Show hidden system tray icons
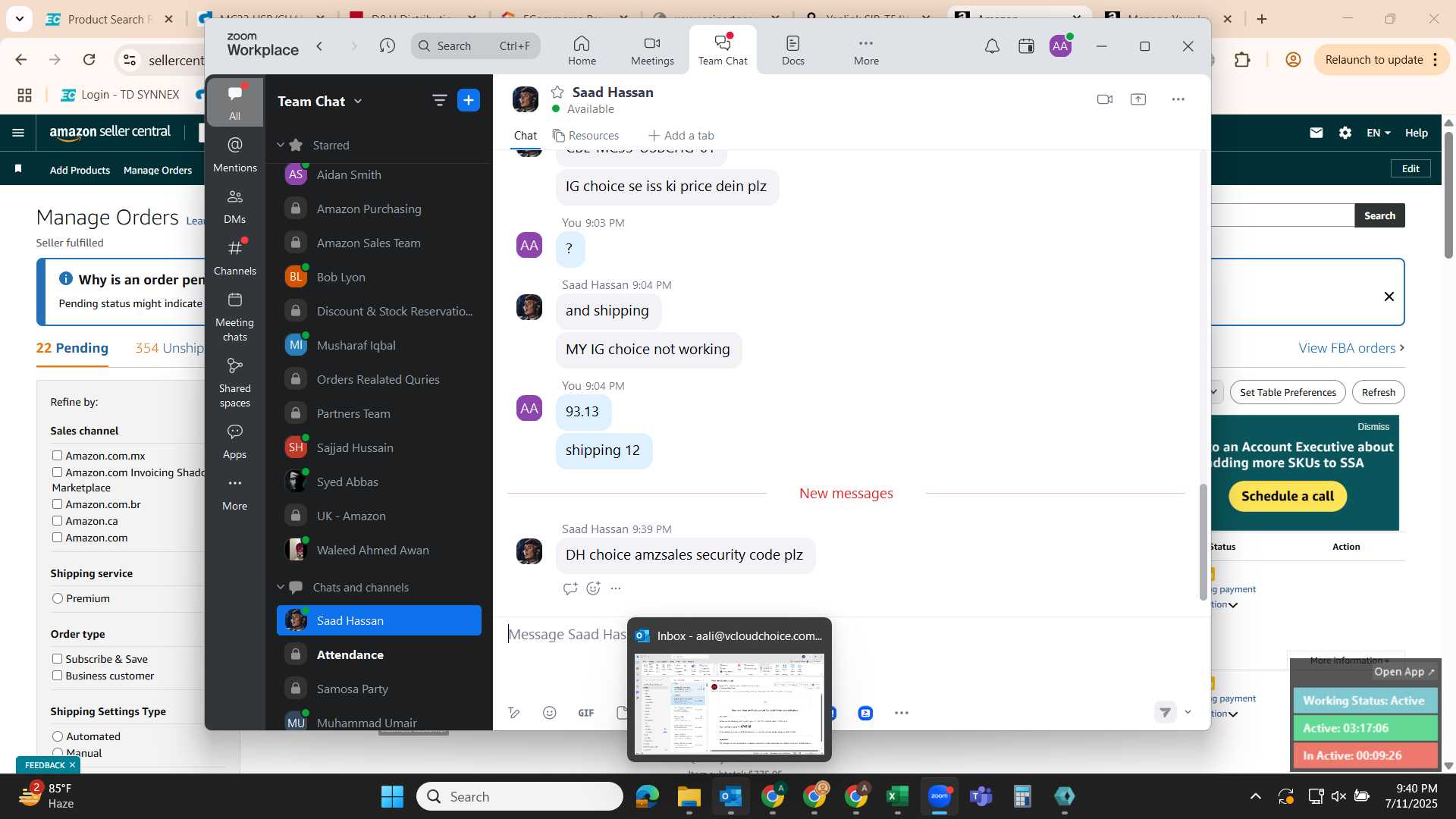This screenshot has width=1456, height=819. pos(1256,796)
